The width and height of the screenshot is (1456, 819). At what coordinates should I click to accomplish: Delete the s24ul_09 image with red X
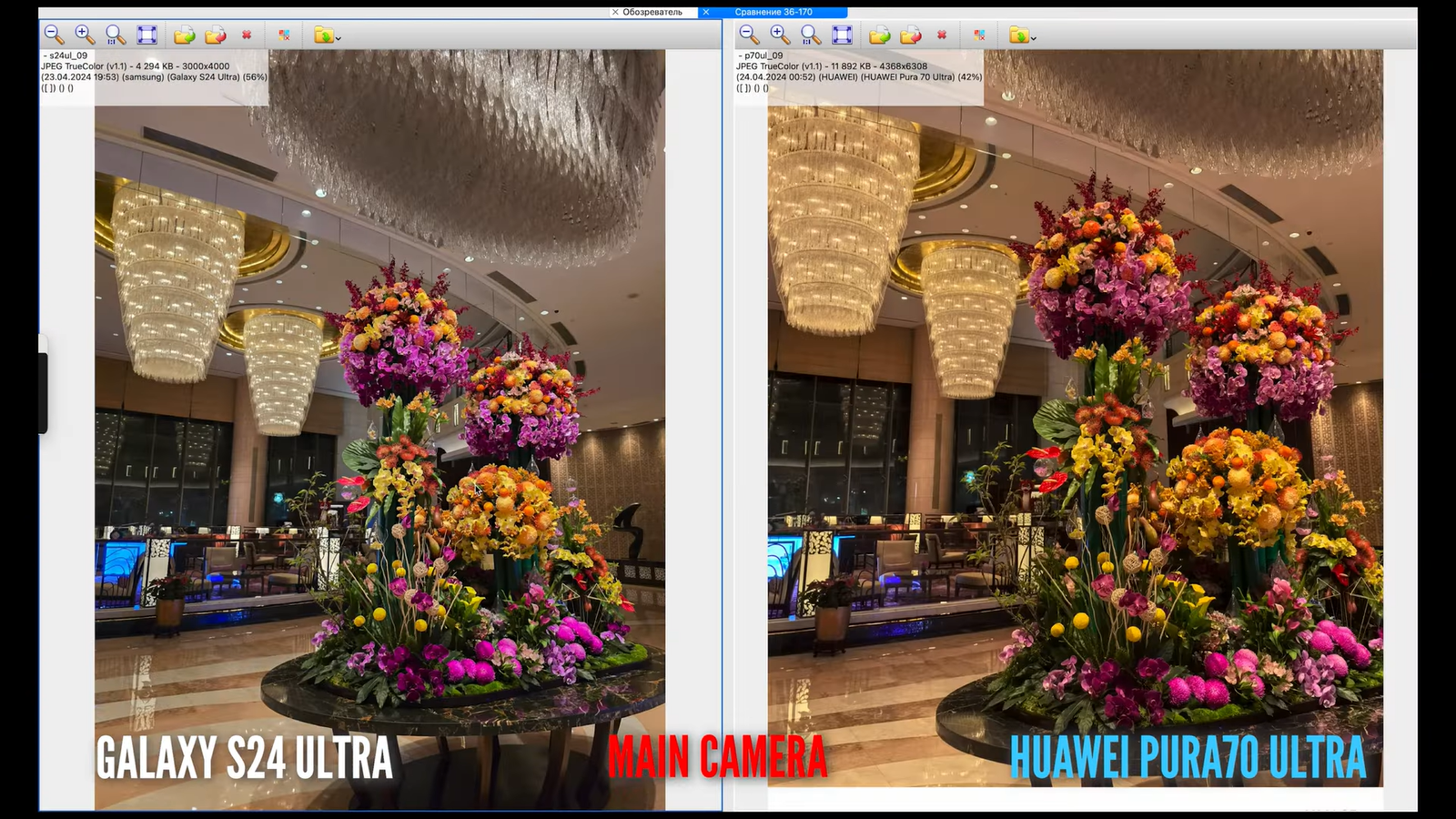click(247, 35)
